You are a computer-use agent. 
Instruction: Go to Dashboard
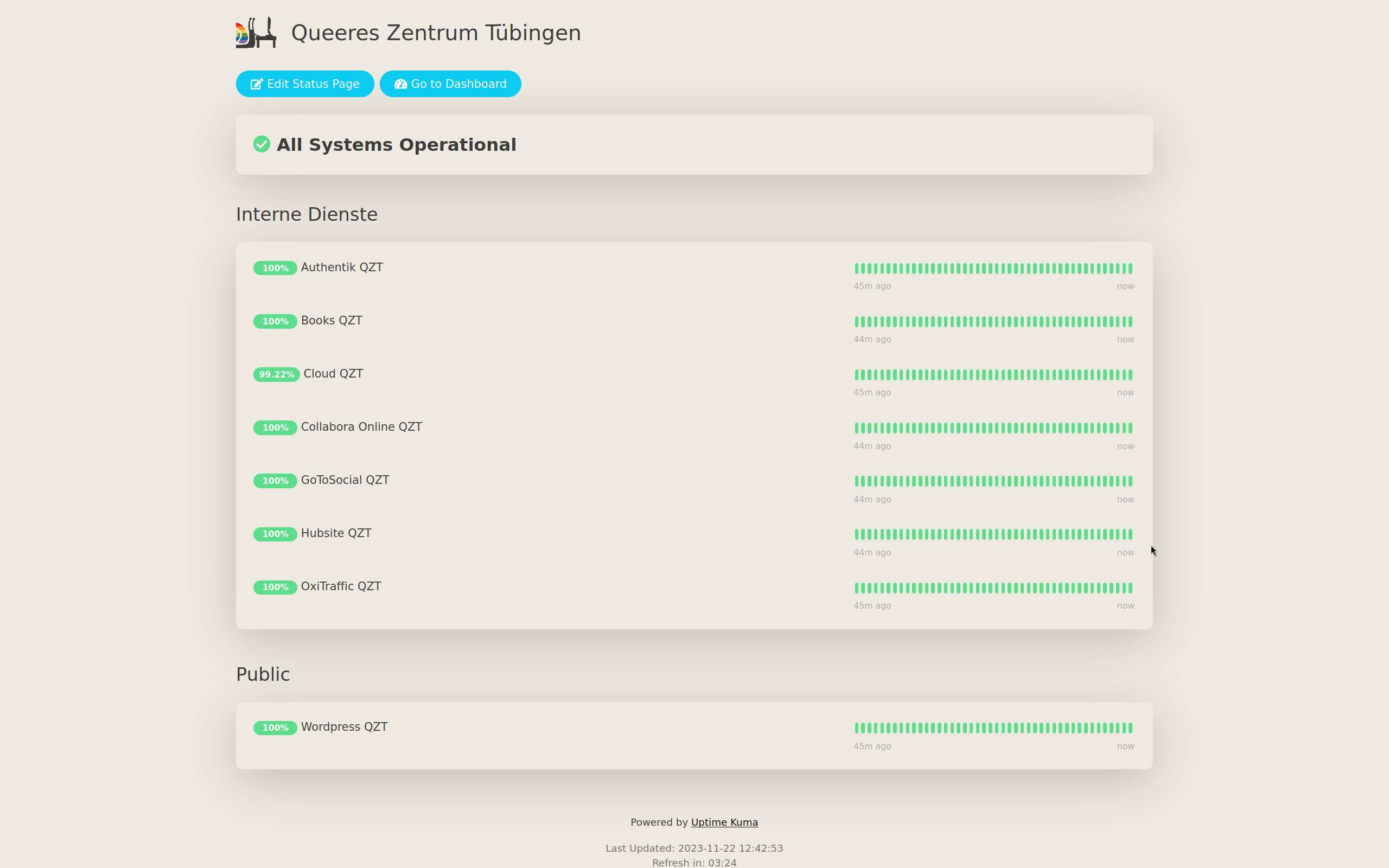pos(450,84)
